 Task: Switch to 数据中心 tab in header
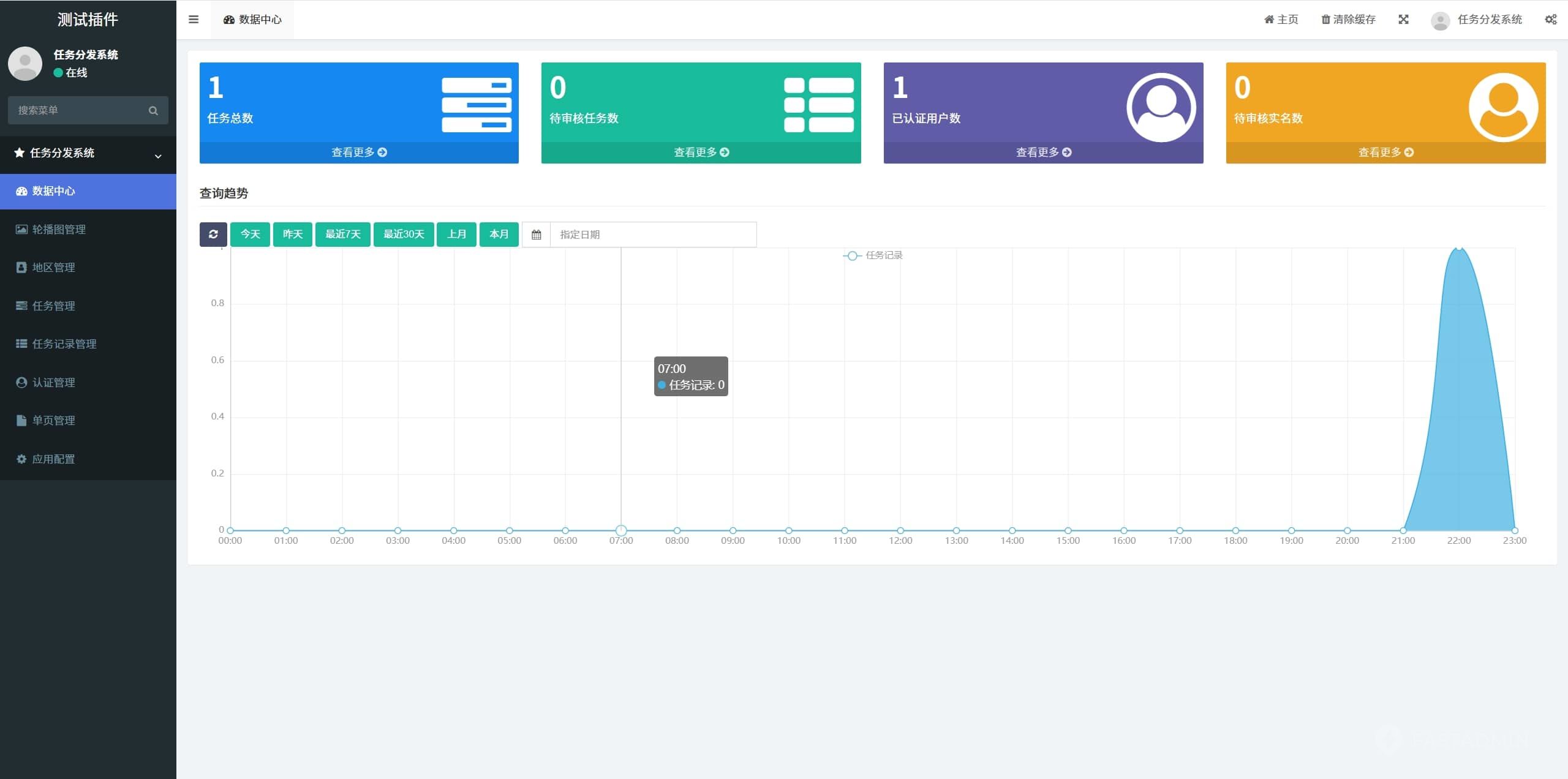point(252,20)
